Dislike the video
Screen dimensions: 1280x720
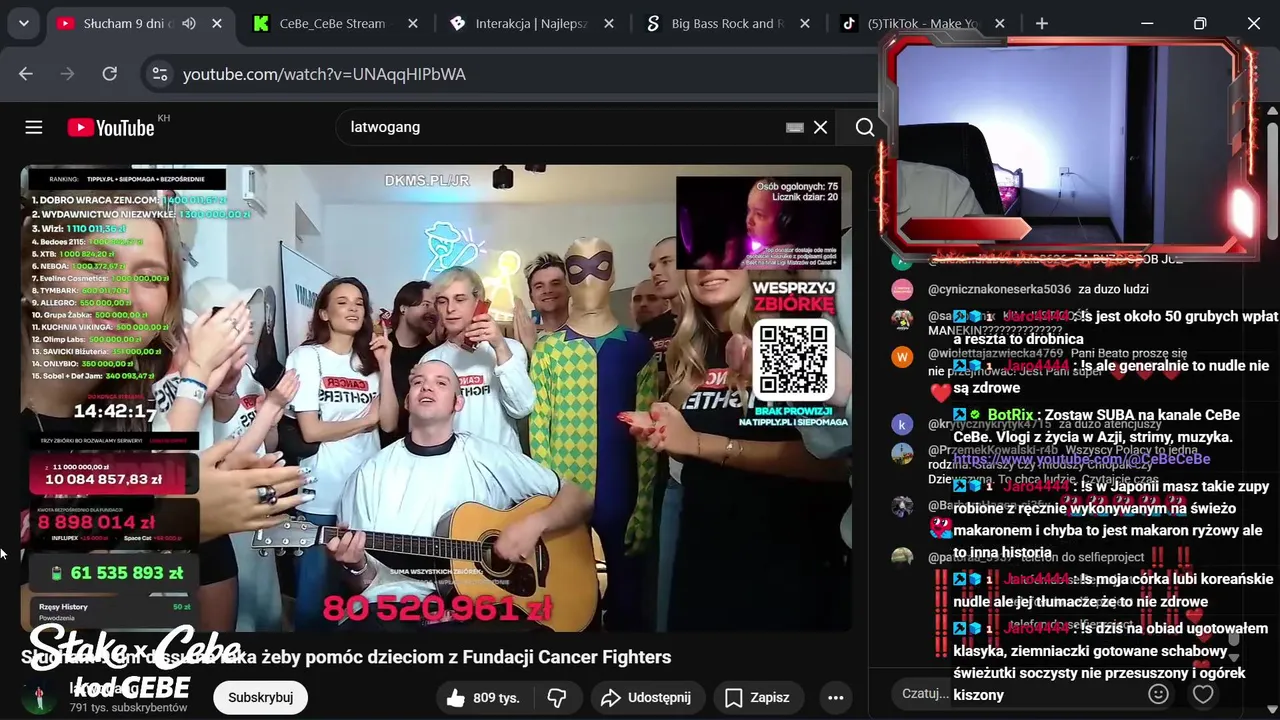coord(557,697)
